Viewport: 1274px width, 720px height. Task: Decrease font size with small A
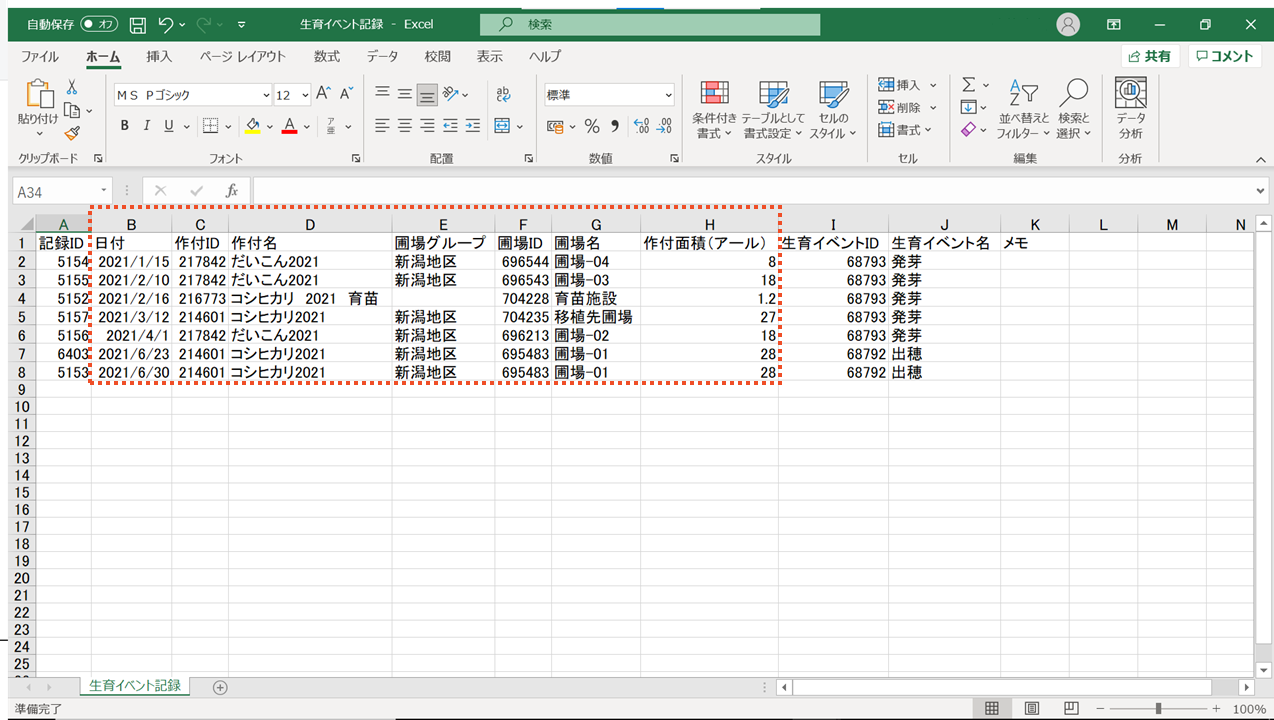point(346,94)
